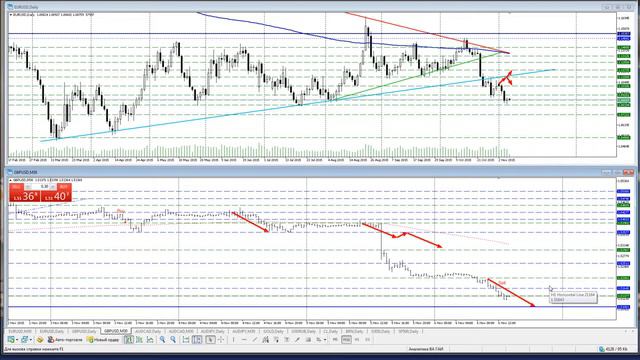Switch to the CL,Daily chart tab
Viewport: 640px width, 360px height.
(x=330, y=331)
